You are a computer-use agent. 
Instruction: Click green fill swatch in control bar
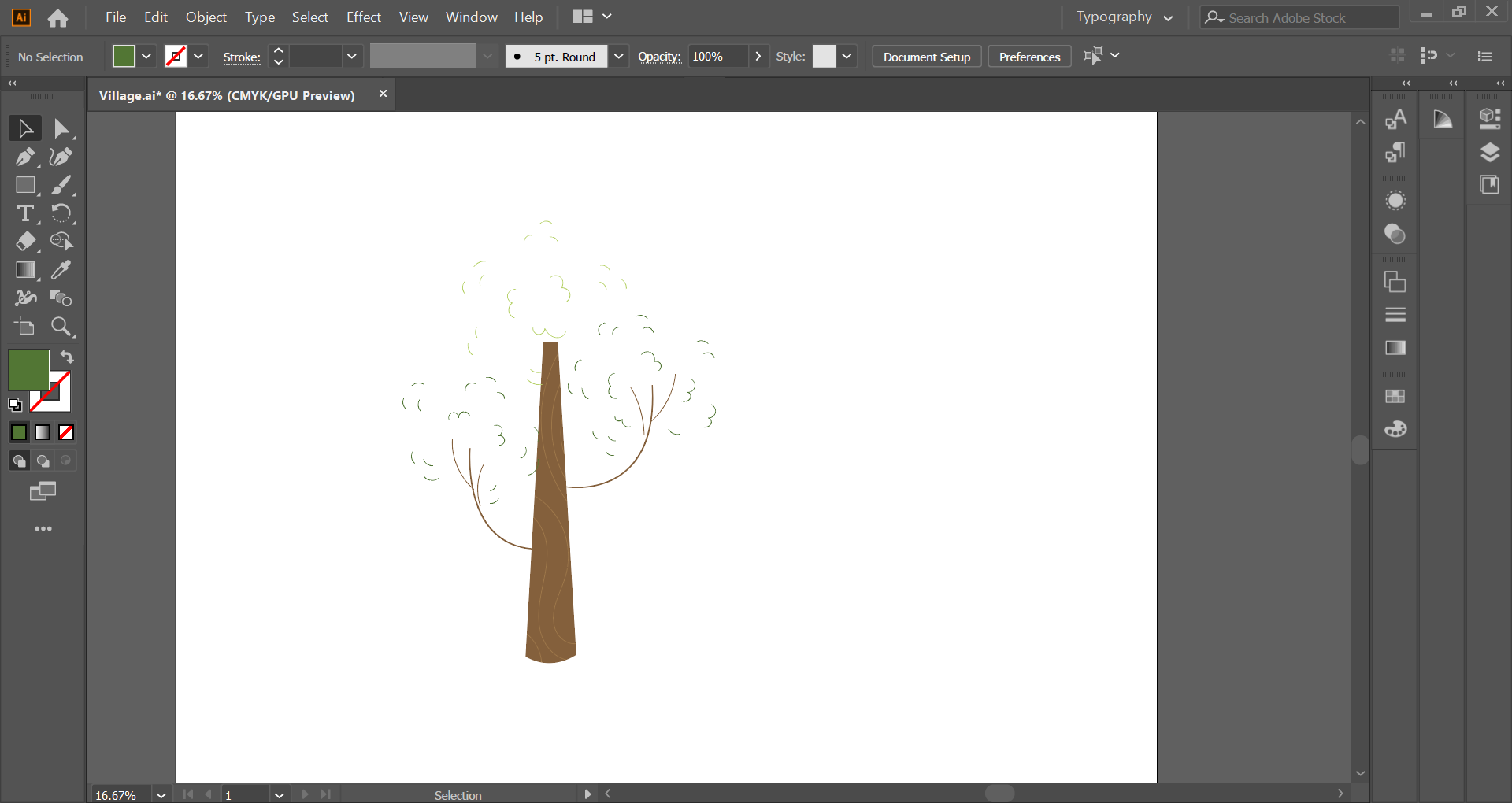coord(124,57)
